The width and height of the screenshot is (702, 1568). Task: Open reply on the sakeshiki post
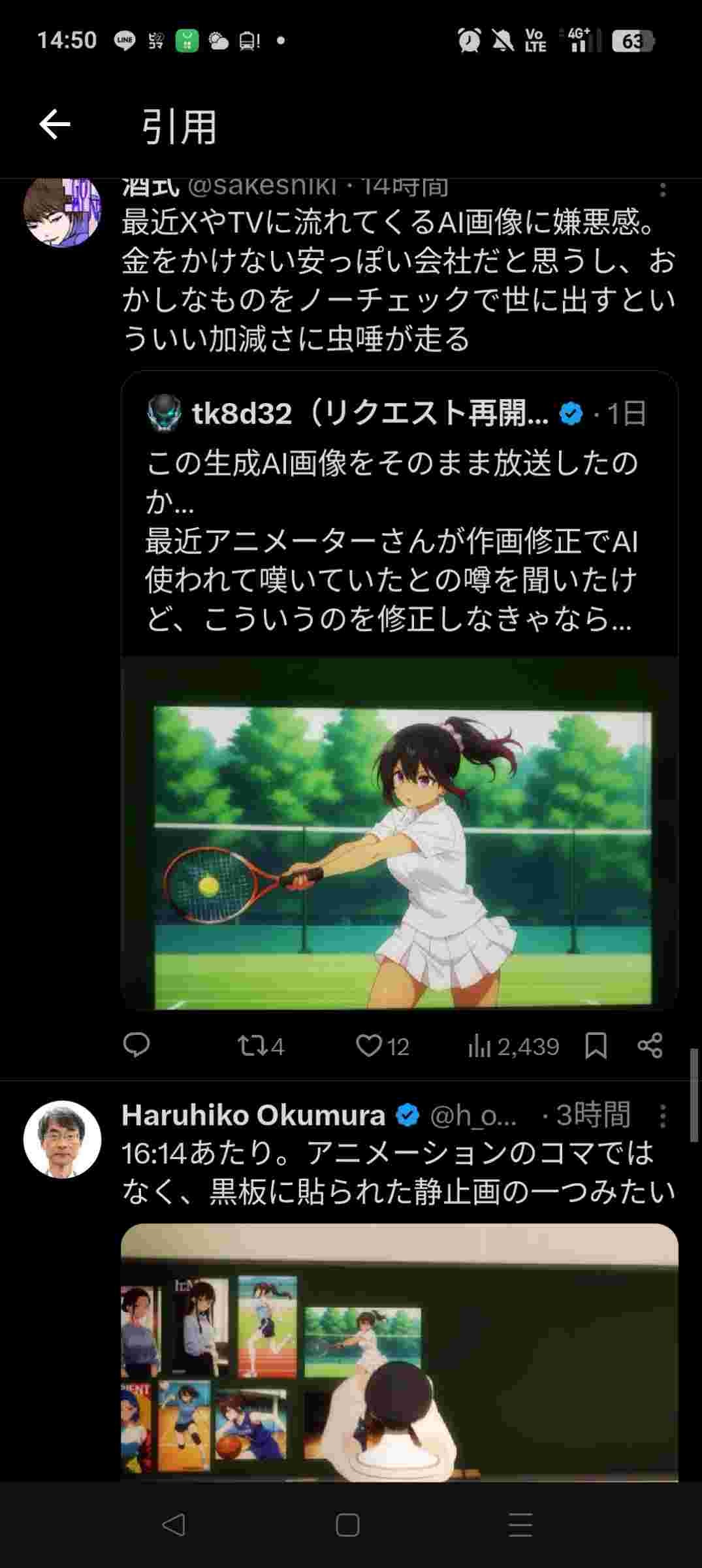coord(136,1046)
